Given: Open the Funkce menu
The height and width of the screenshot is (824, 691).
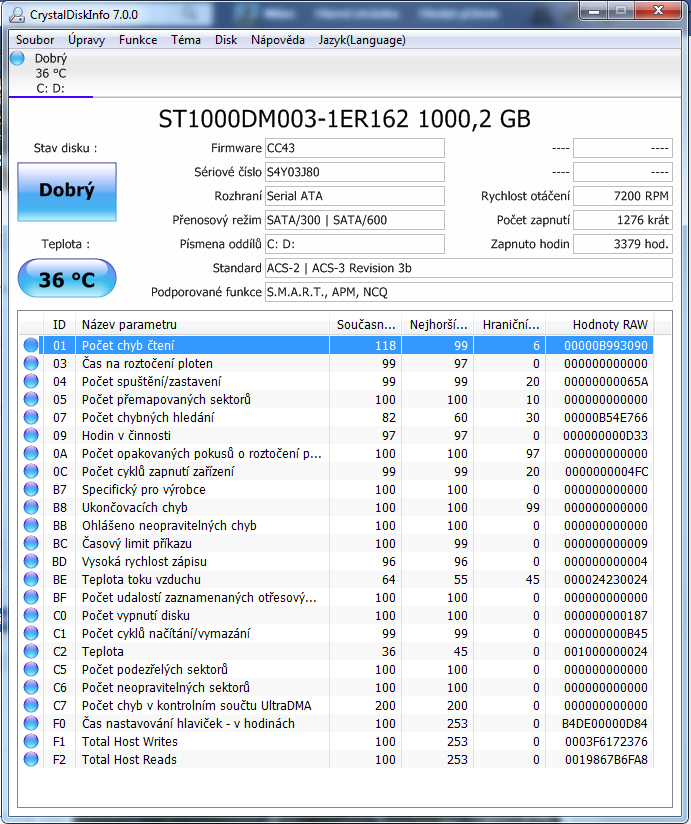Looking at the screenshot, I should [x=137, y=40].
